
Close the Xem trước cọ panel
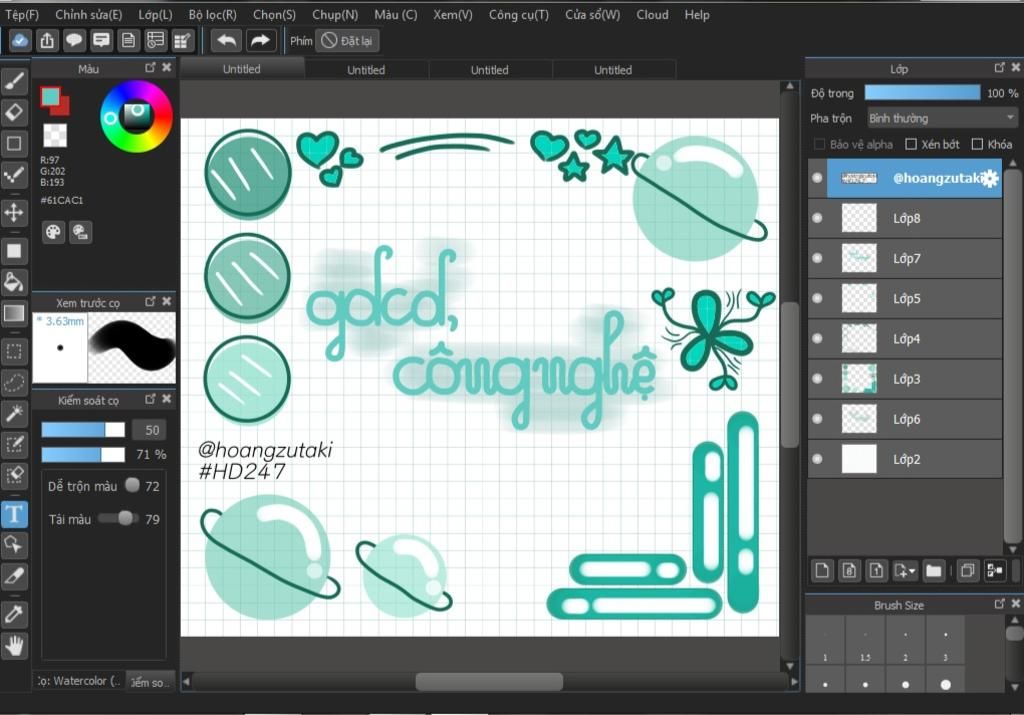[167, 301]
